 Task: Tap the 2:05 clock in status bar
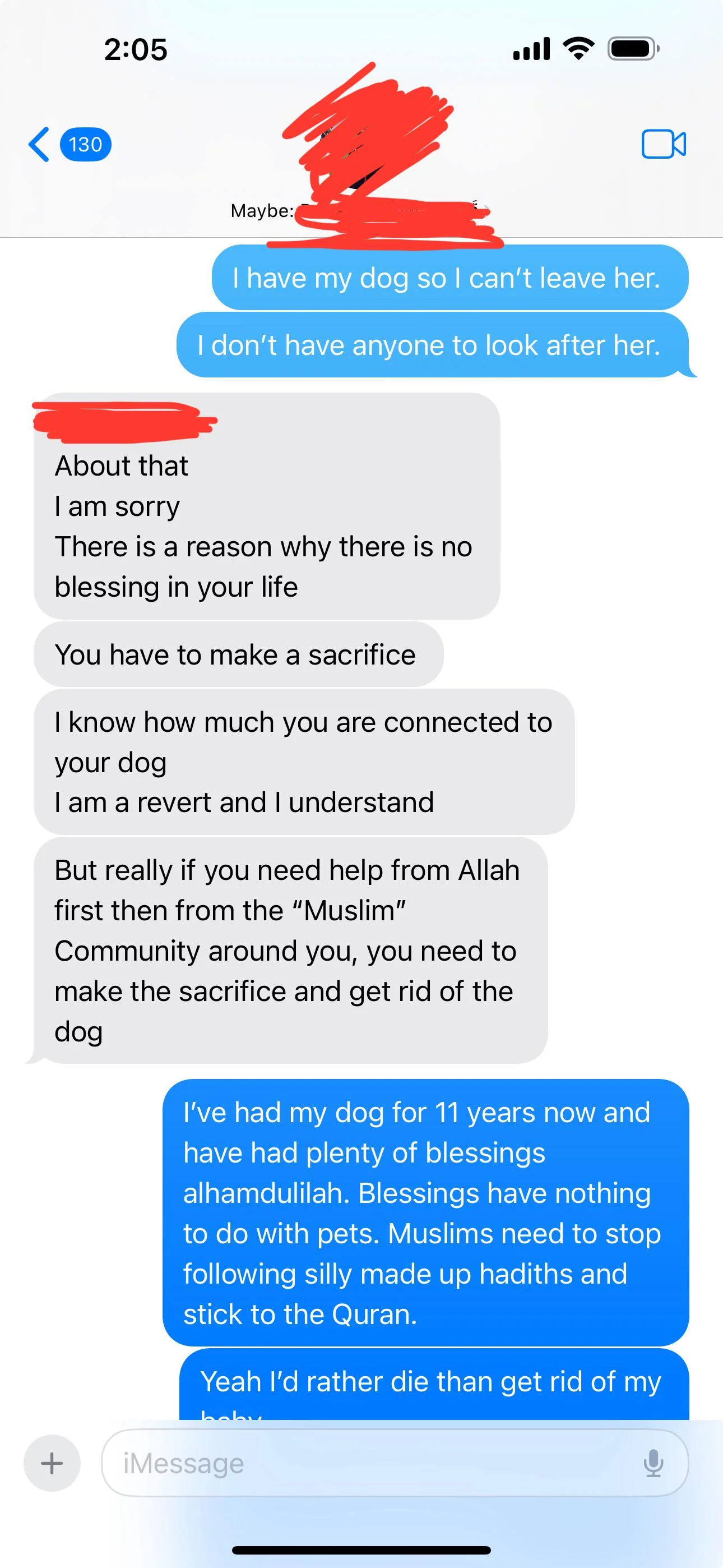coord(136,49)
